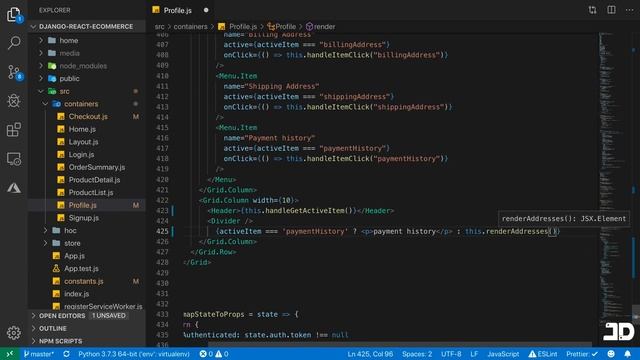The width and height of the screenshot is (640, 360).
Task: Expand the Outline section
Action: pyautogui.click(x=53, y=328)
